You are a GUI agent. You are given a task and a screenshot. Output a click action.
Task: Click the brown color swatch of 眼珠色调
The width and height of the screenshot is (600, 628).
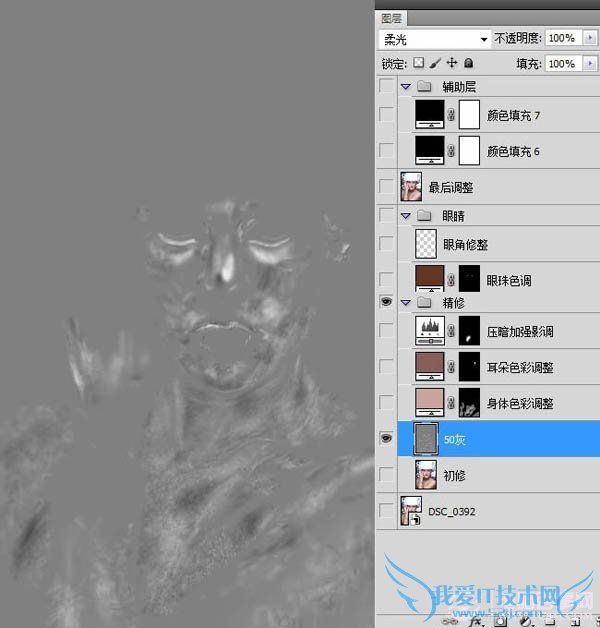point(430,279)
